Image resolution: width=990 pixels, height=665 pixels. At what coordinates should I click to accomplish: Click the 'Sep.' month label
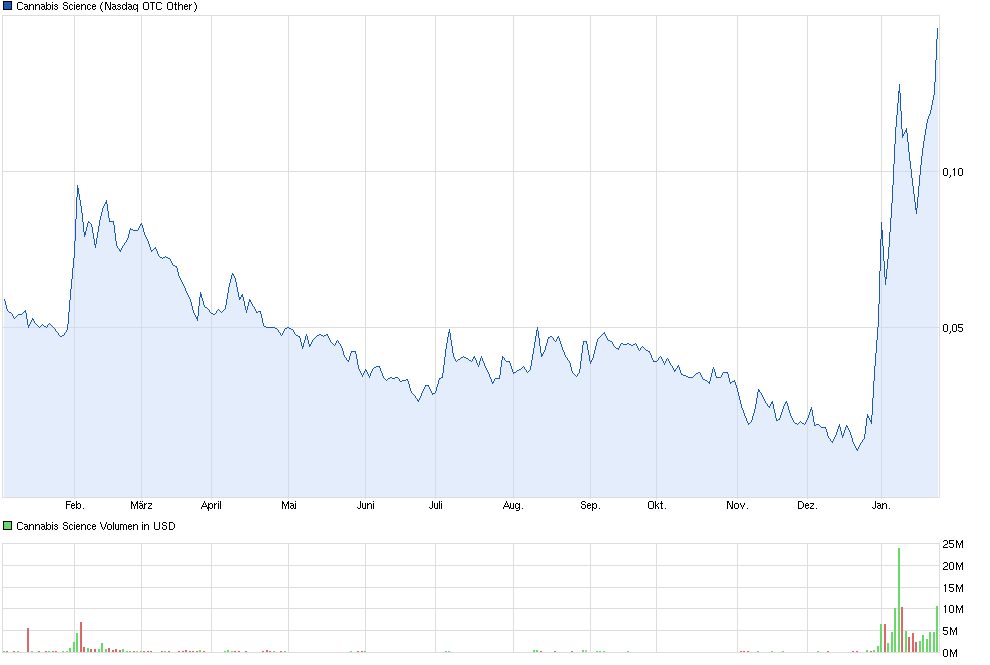pos(590,505)
